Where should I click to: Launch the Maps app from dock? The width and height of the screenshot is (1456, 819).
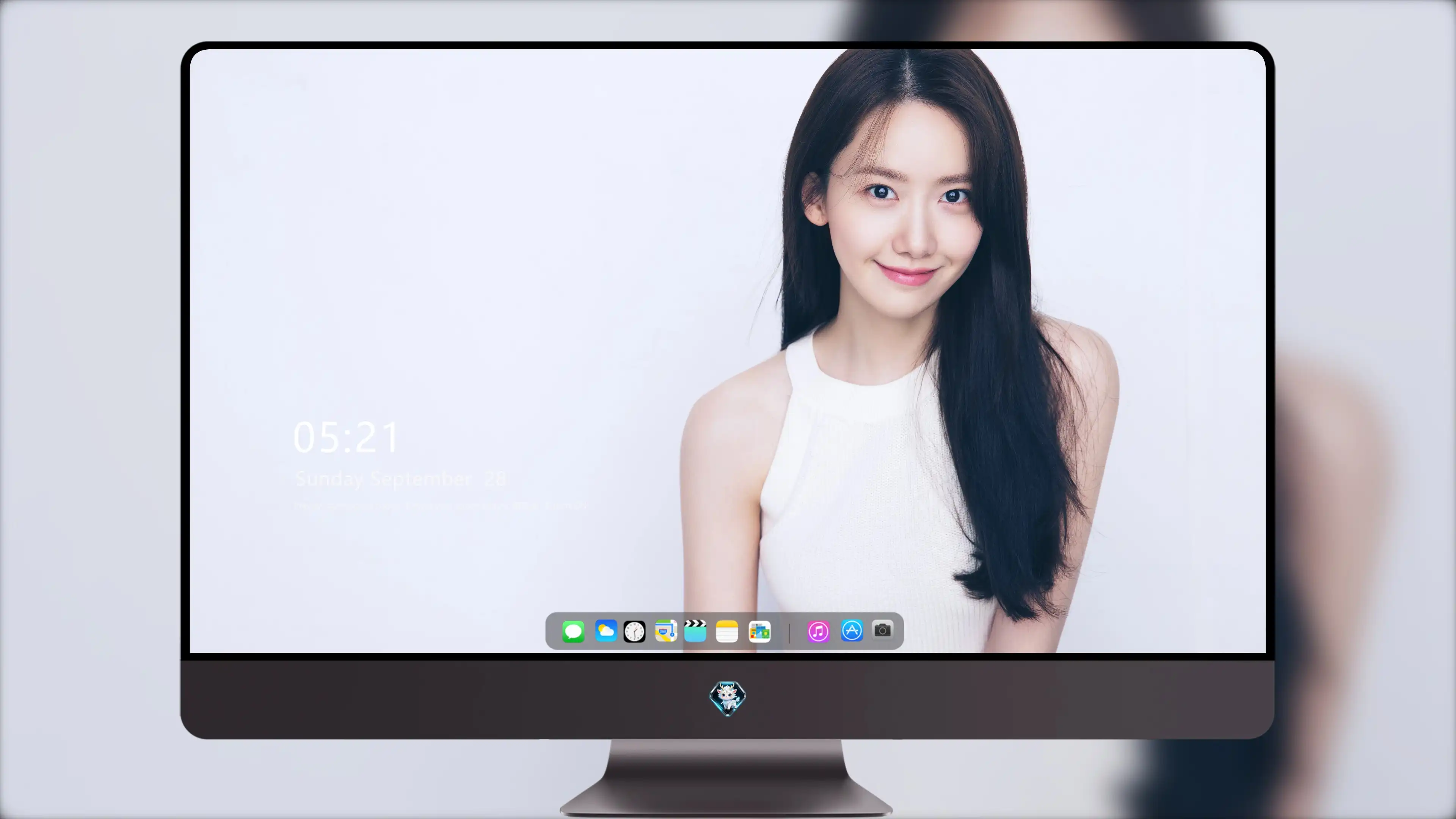click(666, 631)
